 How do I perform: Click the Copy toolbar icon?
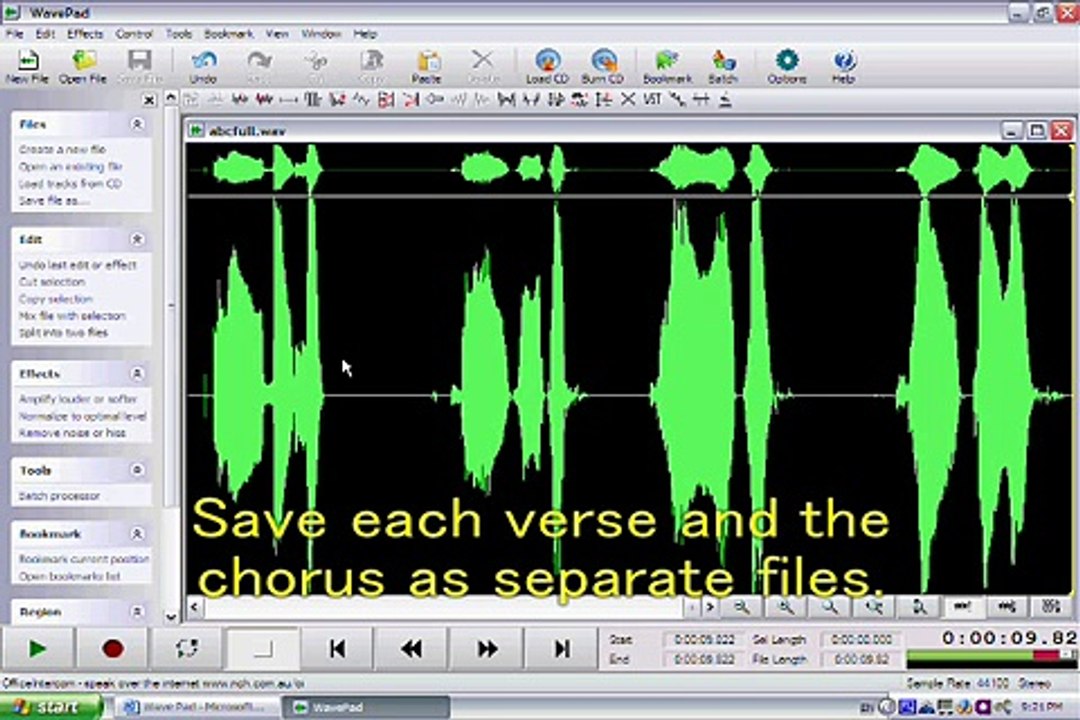[x=371, y=67]
